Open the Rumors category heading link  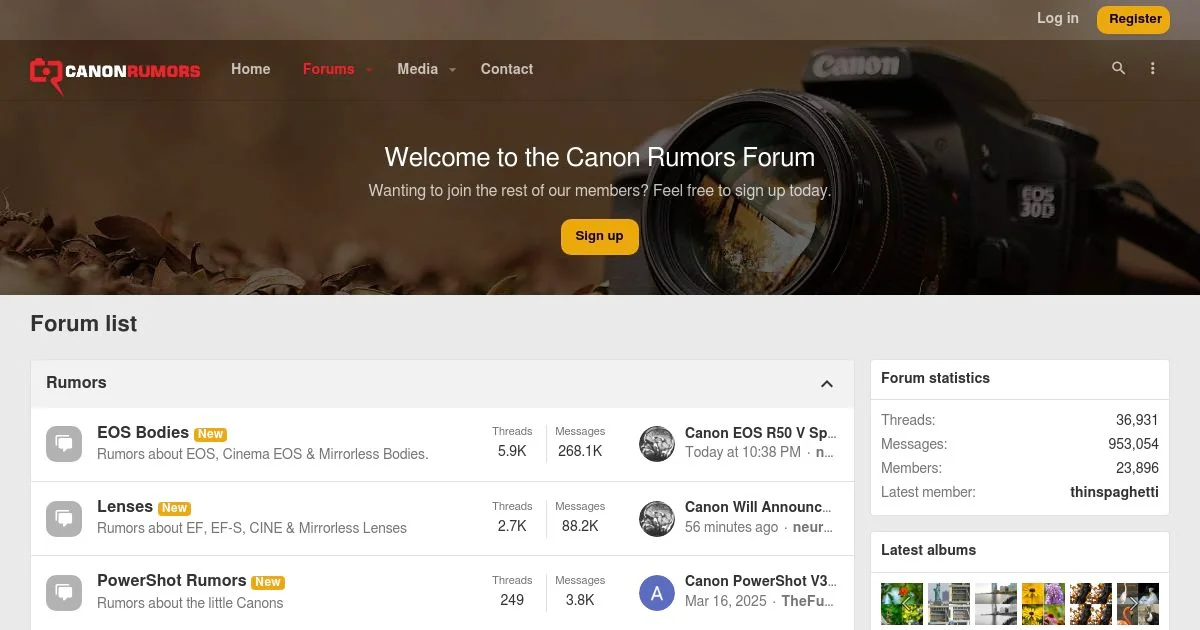76,382
